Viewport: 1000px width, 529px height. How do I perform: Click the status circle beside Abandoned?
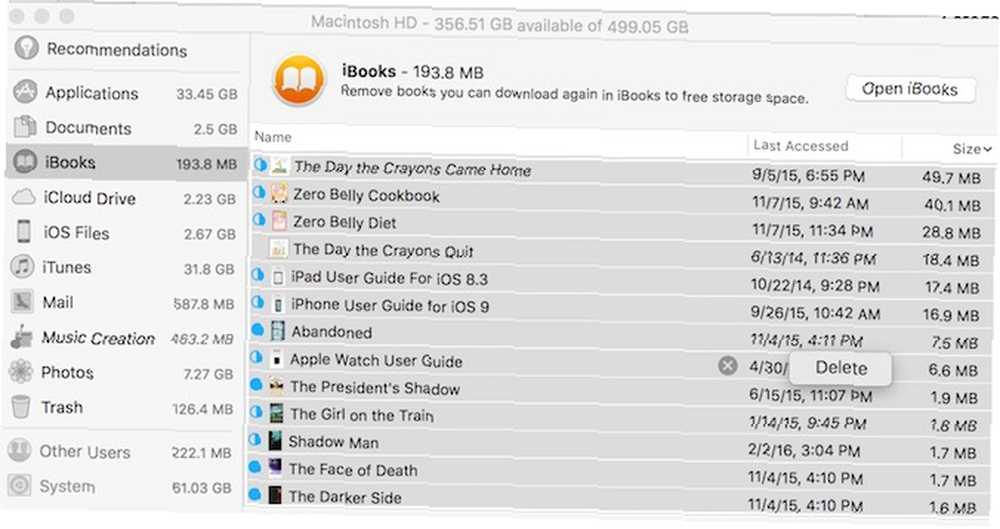point(258,330)
